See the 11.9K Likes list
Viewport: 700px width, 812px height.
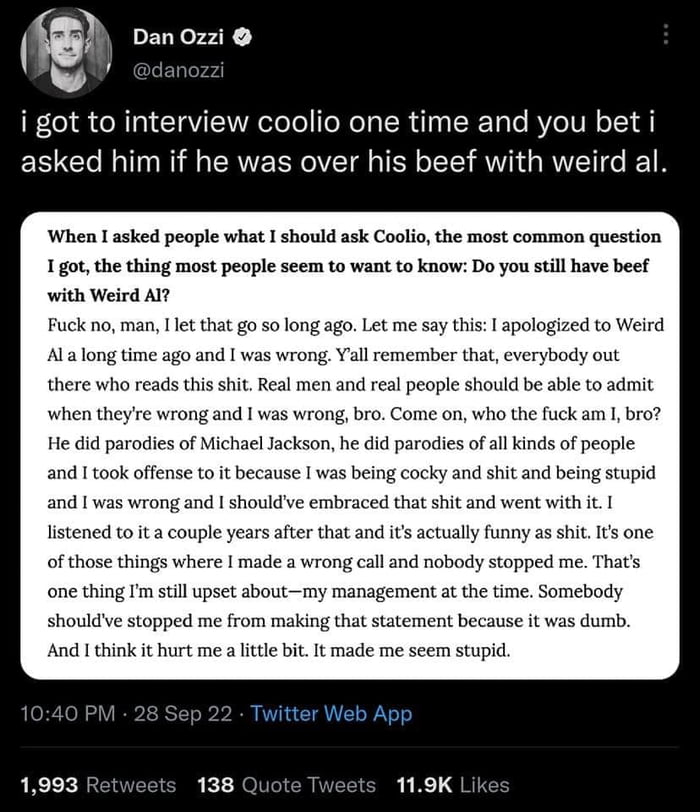coord(452,785)
